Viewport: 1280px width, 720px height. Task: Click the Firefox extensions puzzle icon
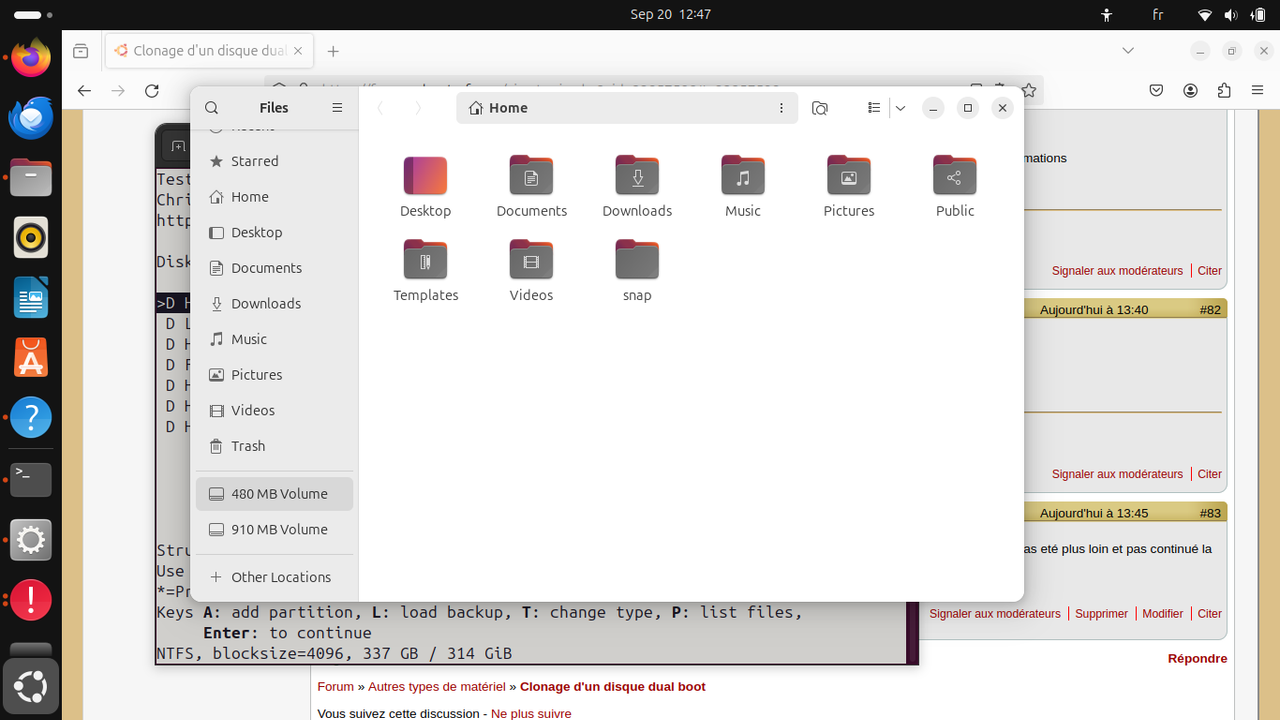point(1223,90)
